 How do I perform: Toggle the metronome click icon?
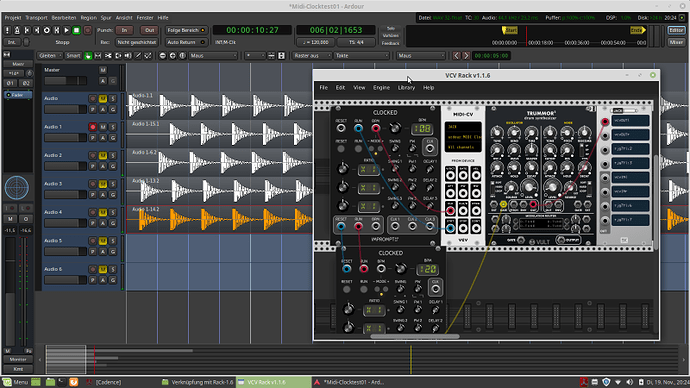17,30
